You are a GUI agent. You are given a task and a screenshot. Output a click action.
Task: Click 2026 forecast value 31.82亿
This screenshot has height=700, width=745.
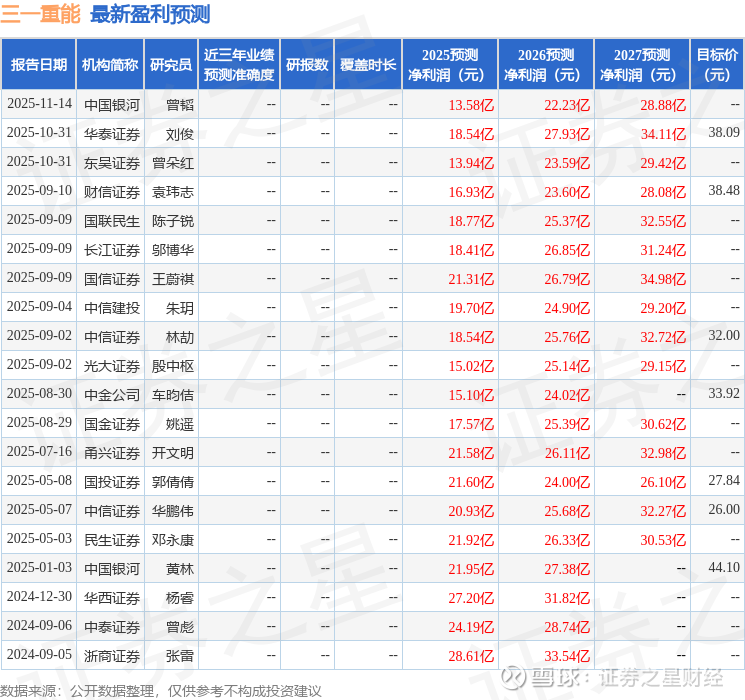(567, 598)
